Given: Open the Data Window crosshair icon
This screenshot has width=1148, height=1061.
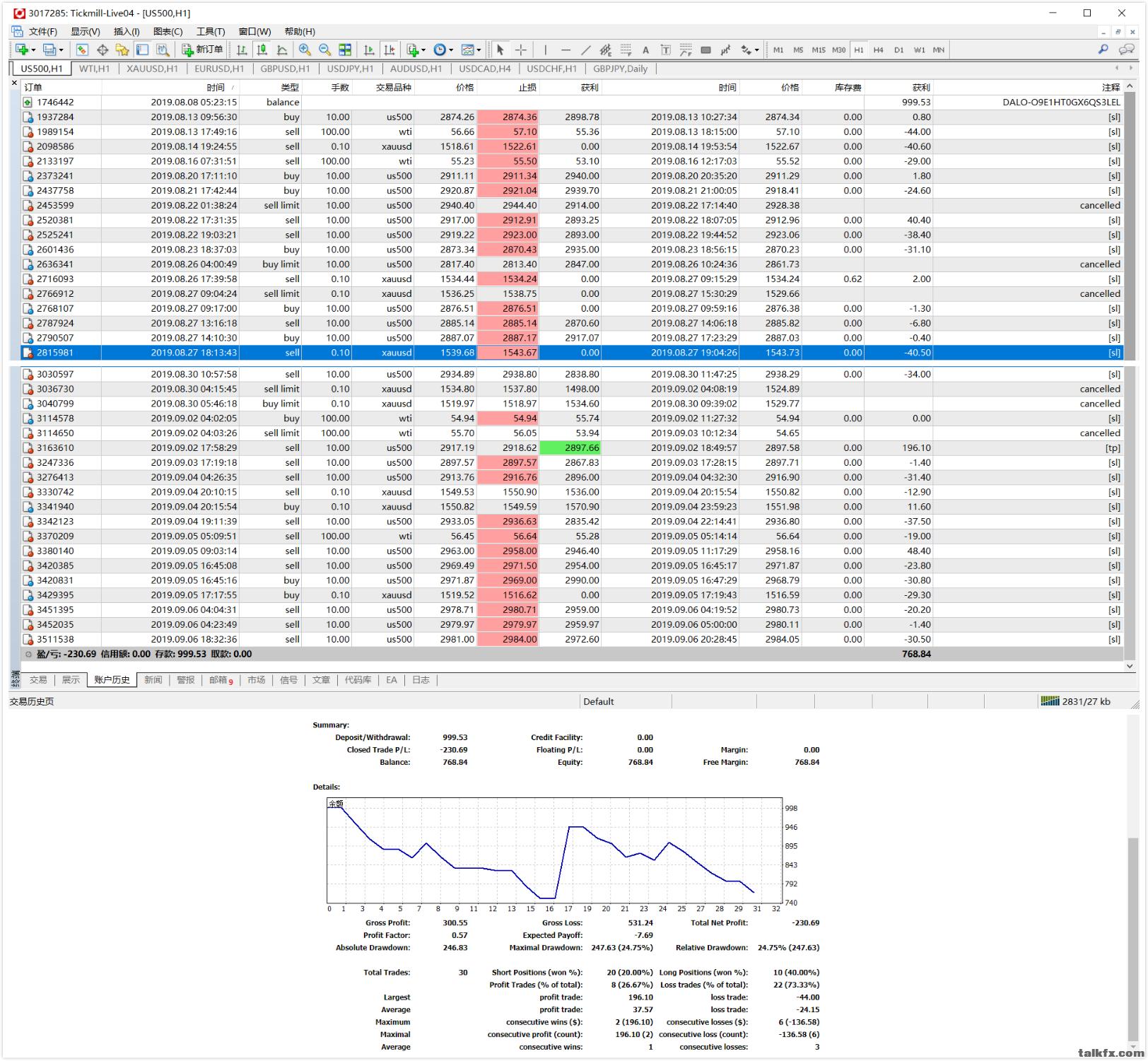Looking at the screenshot, I should (x=102, y=49).
